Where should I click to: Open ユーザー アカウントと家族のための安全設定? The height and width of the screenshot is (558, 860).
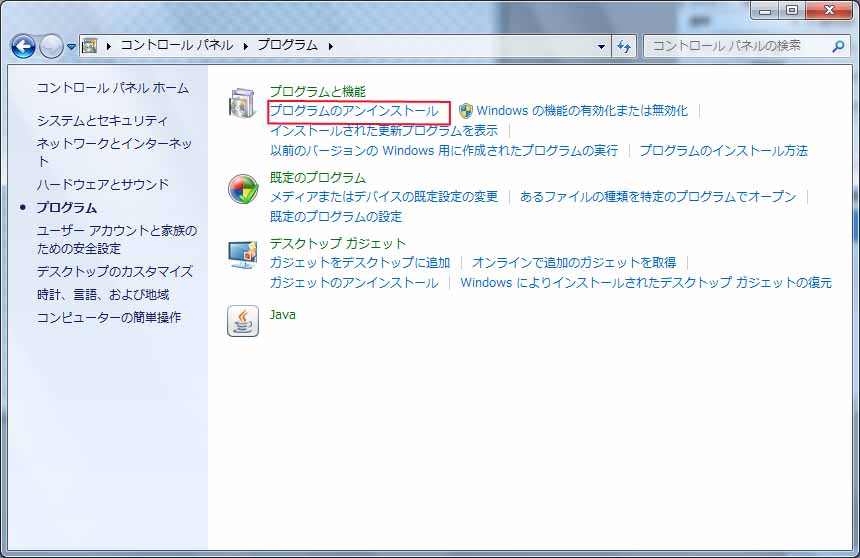[x=117, y=239]
